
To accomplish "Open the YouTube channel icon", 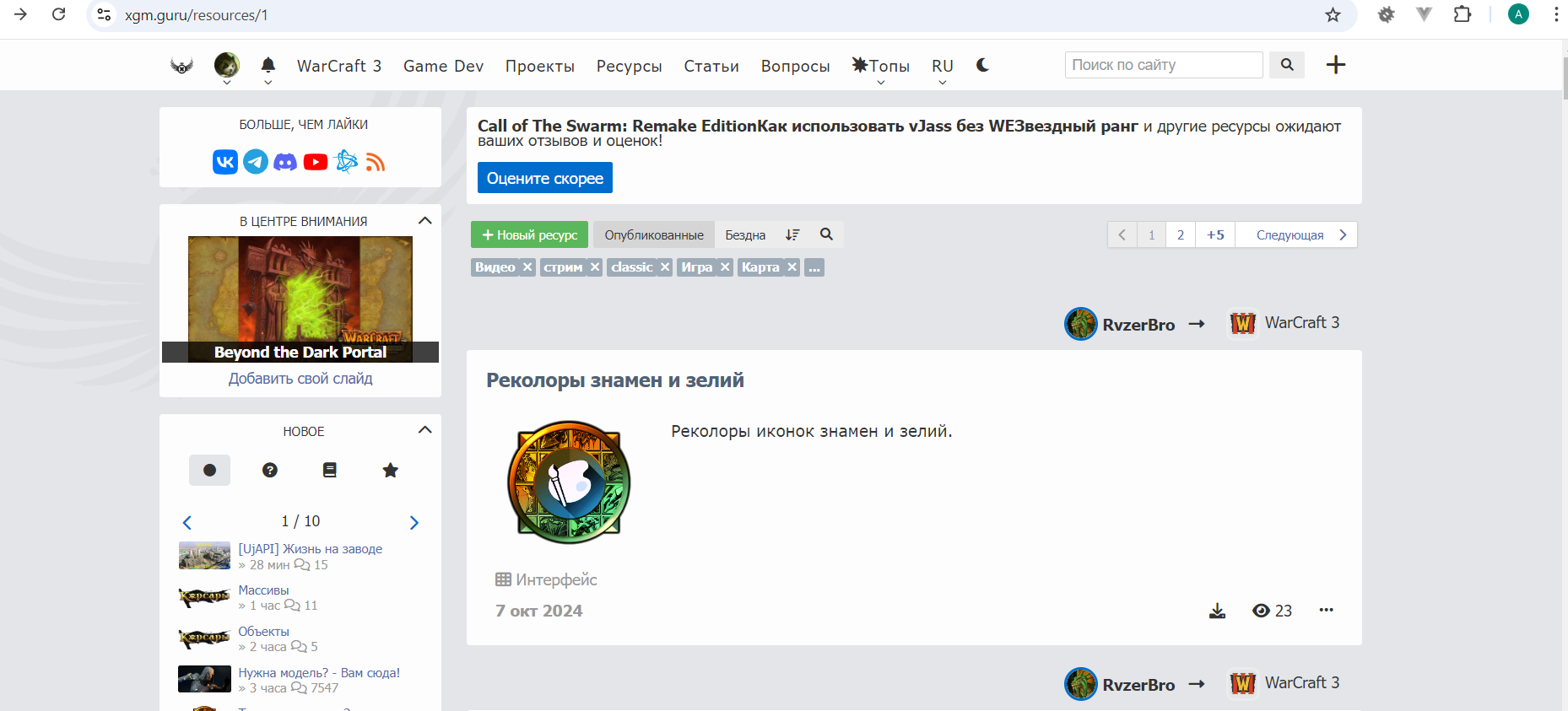I will tap(316, 162).
